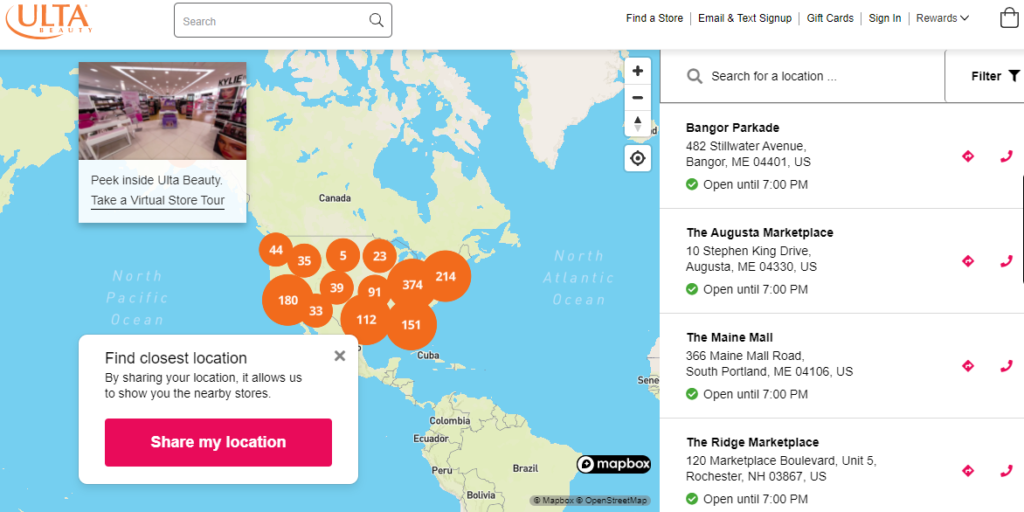Reset map bearing with compass button

(638, 123)
